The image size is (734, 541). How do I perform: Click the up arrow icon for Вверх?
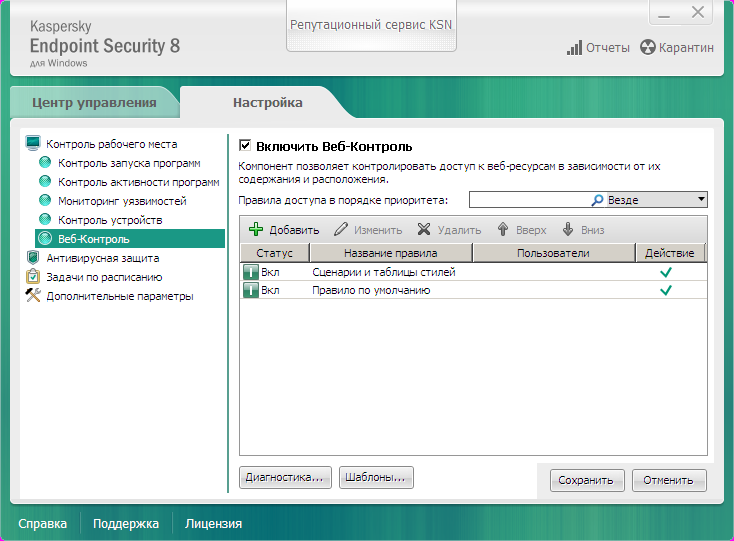tap(503, 229)
